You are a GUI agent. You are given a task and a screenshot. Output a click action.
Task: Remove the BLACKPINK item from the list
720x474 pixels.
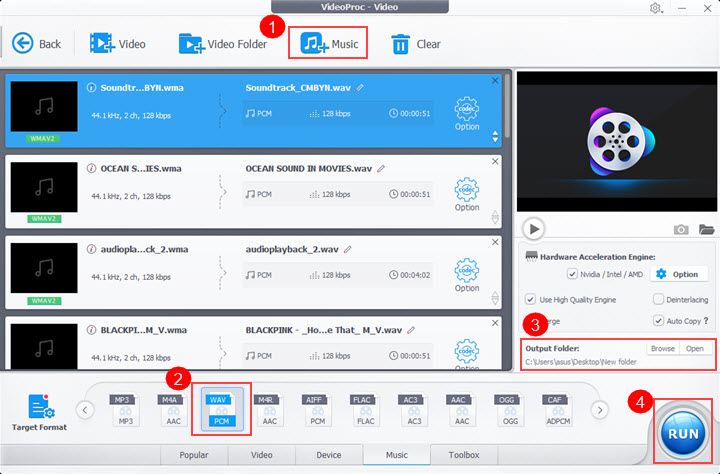(495, 323)
